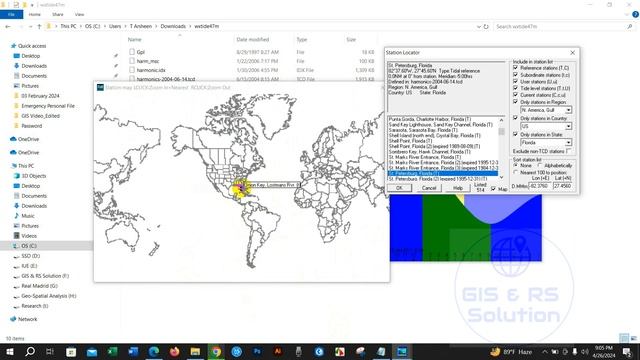Screen dimensions: 640x360
Task: Open the Region dropdown (N. America, Gulf)
Action: tap(568, 110)
